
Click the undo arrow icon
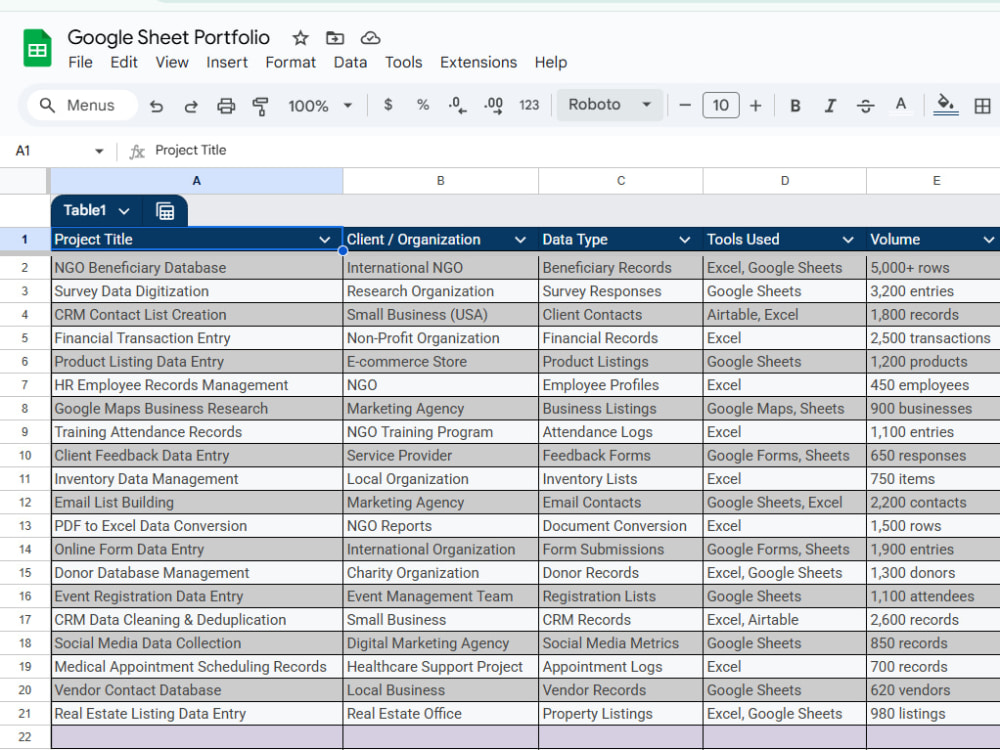click(x=156, y=106)
